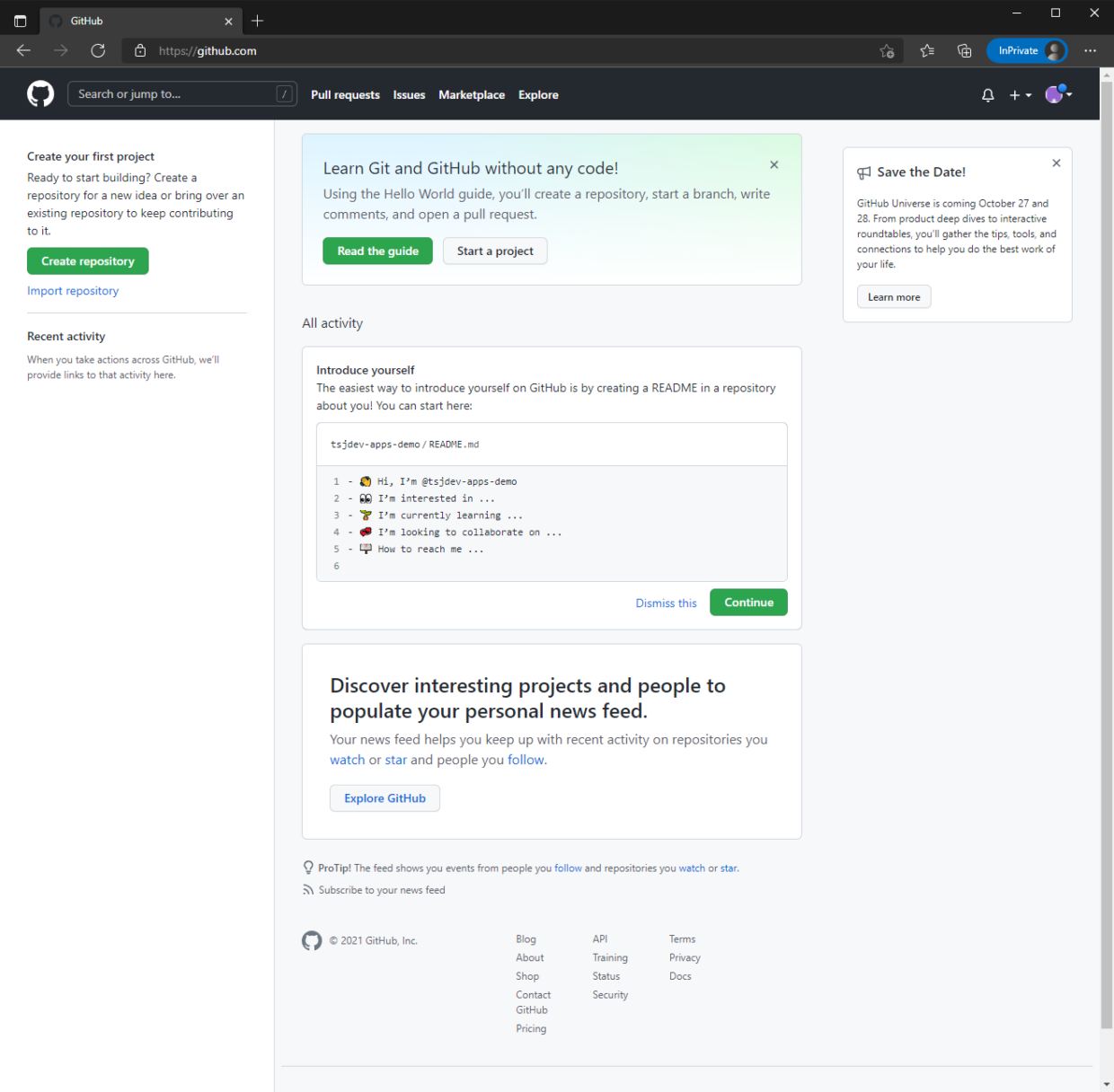Screen dimensions: 1114x1092
Task: Click the octocat icon in the page footer
Action: click(312, 940)
